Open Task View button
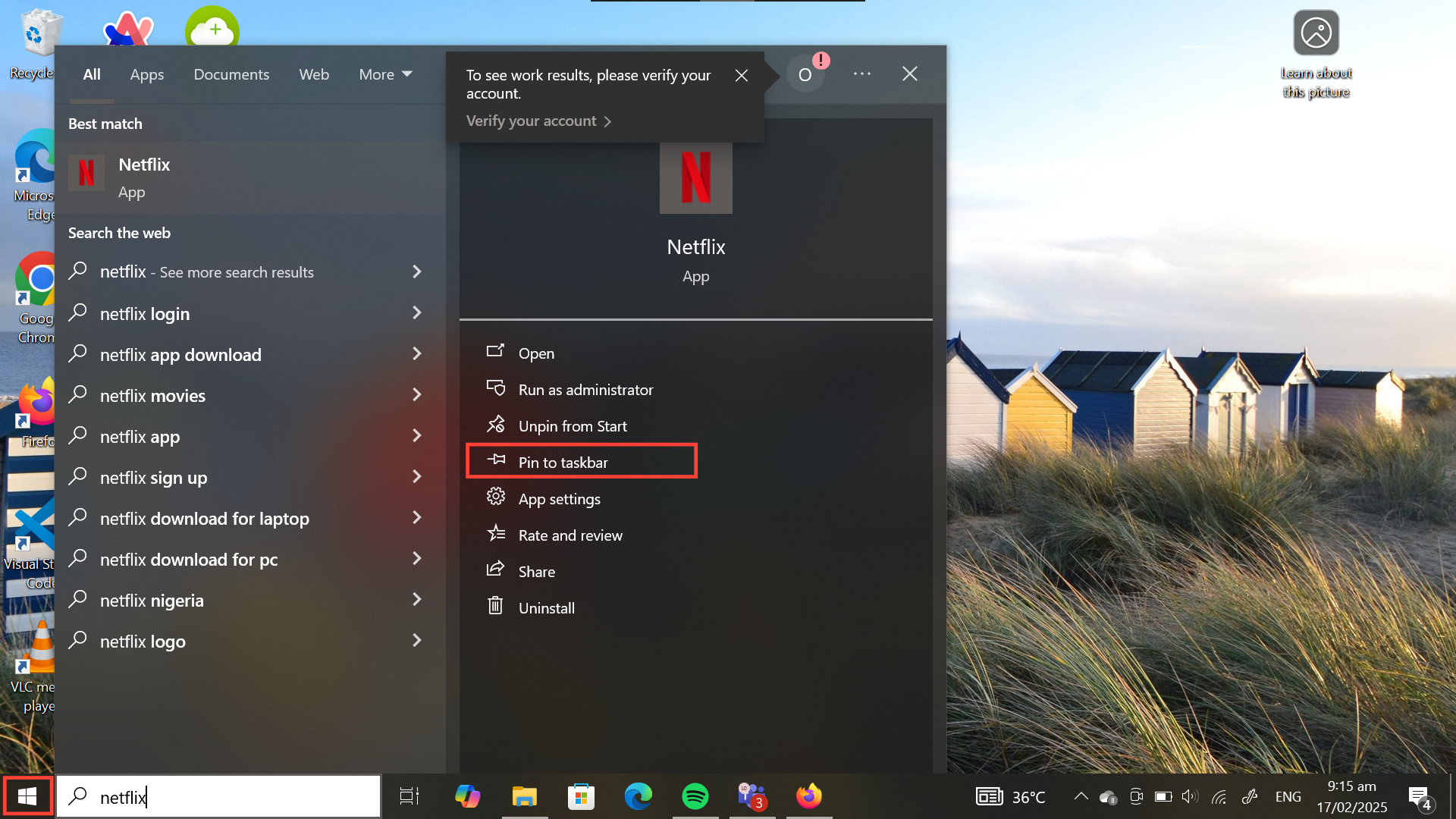1456x819 pixels. [x=409, y=796]
